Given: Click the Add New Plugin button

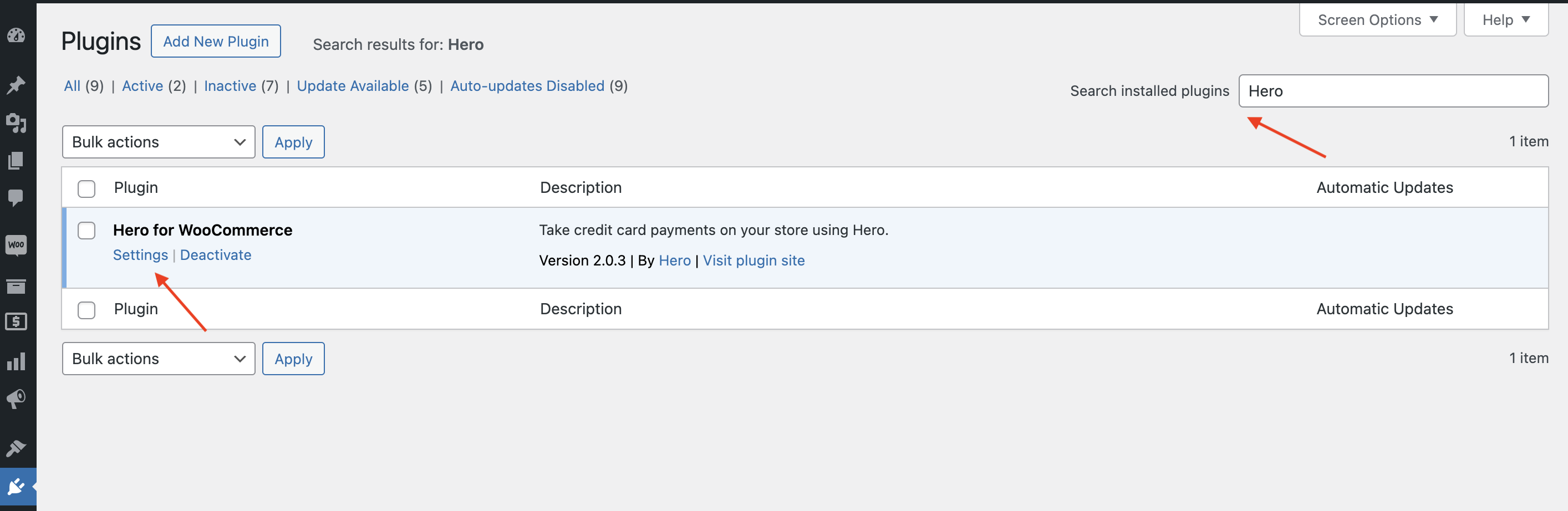Looking at the screenshot, I should coord(216,41).
